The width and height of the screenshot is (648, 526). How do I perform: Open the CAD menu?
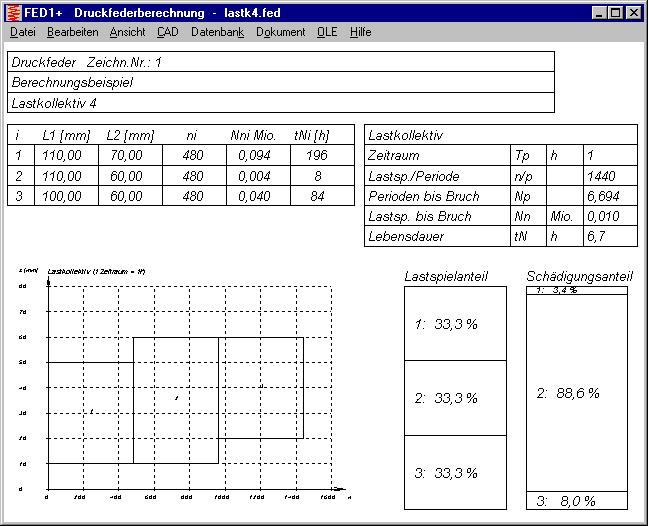(168, 32)
